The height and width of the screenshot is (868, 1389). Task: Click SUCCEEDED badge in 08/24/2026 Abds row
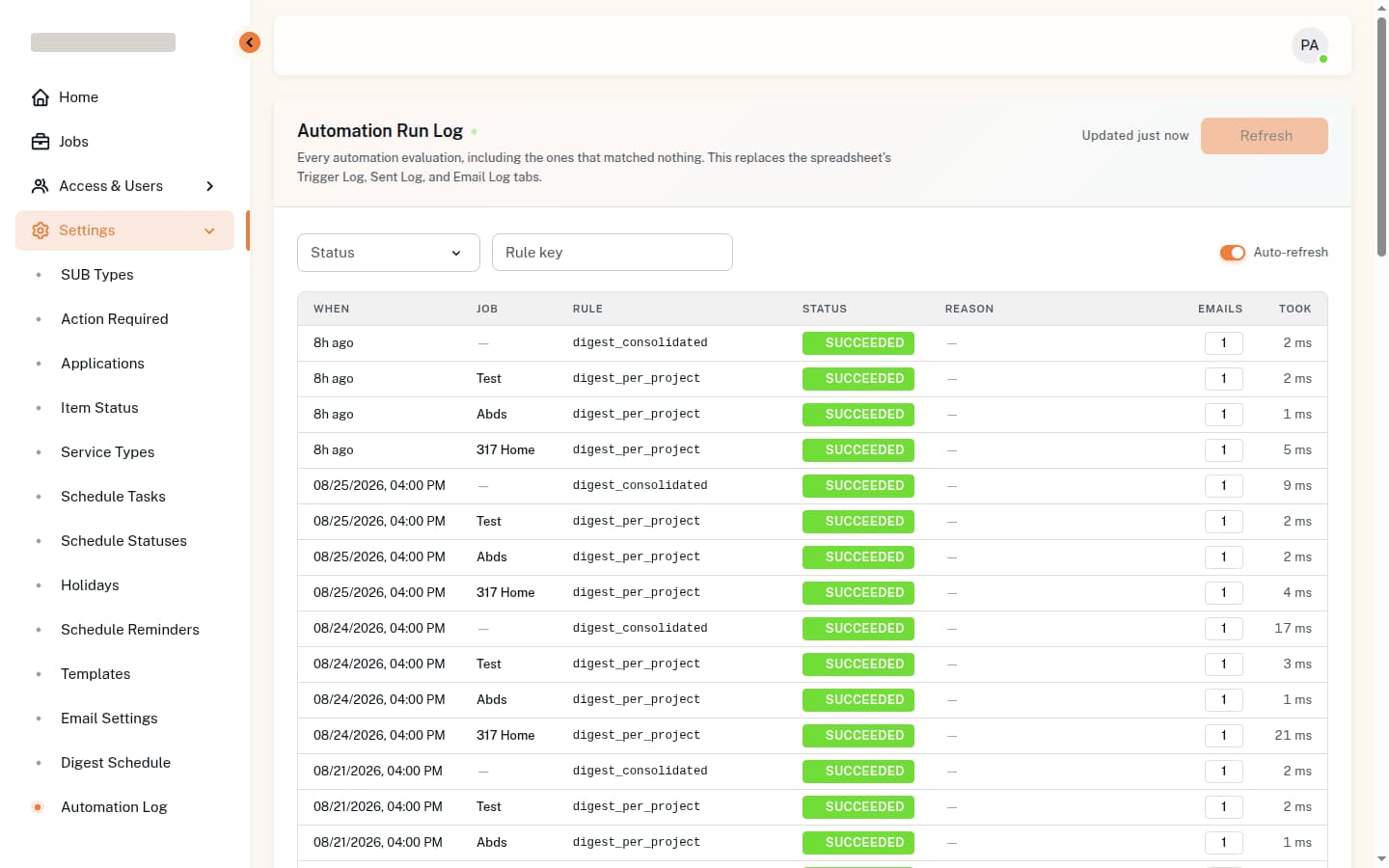[858, 700]
